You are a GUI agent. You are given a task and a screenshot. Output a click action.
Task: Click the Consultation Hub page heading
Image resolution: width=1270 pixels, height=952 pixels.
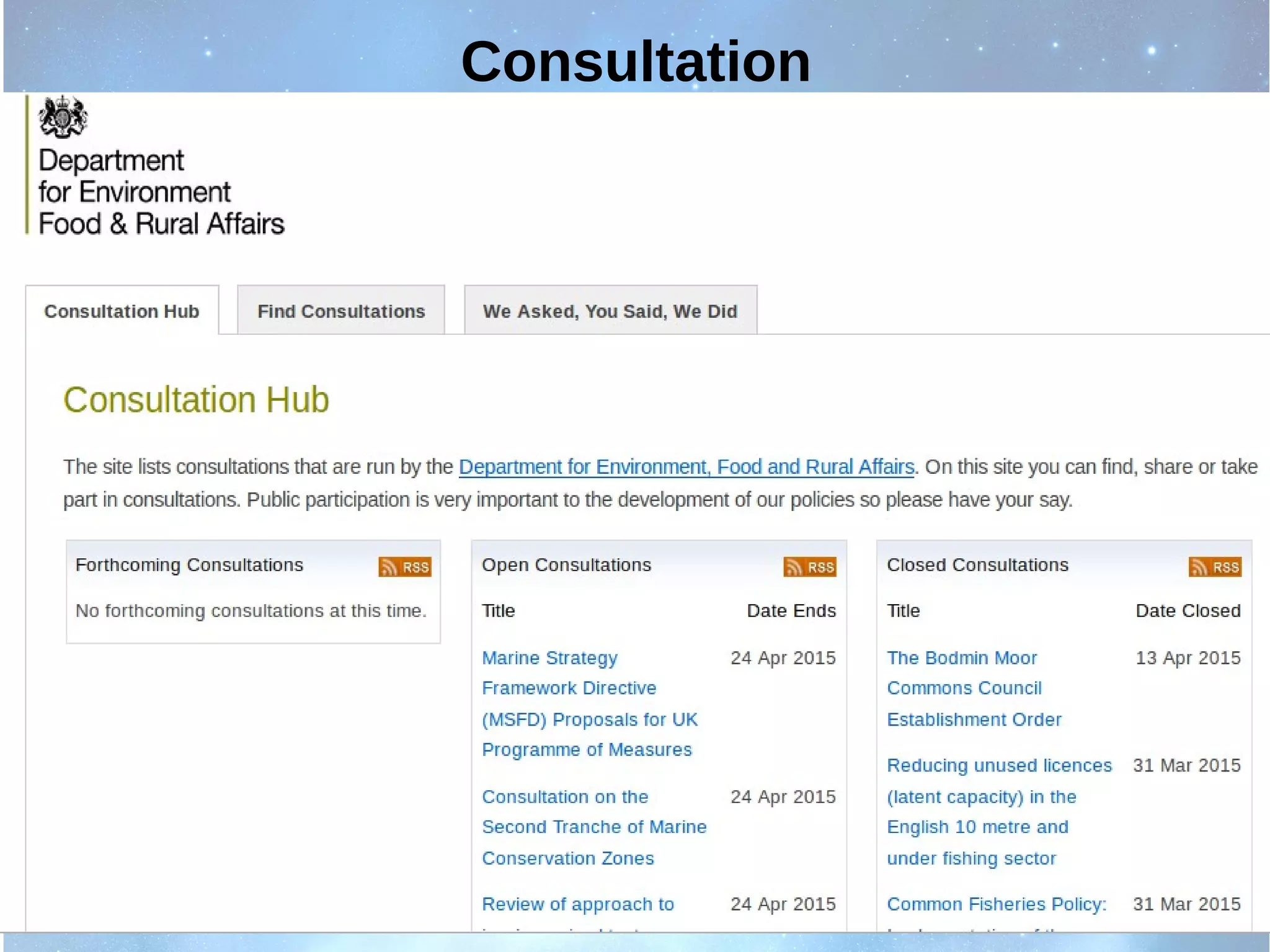196,399
